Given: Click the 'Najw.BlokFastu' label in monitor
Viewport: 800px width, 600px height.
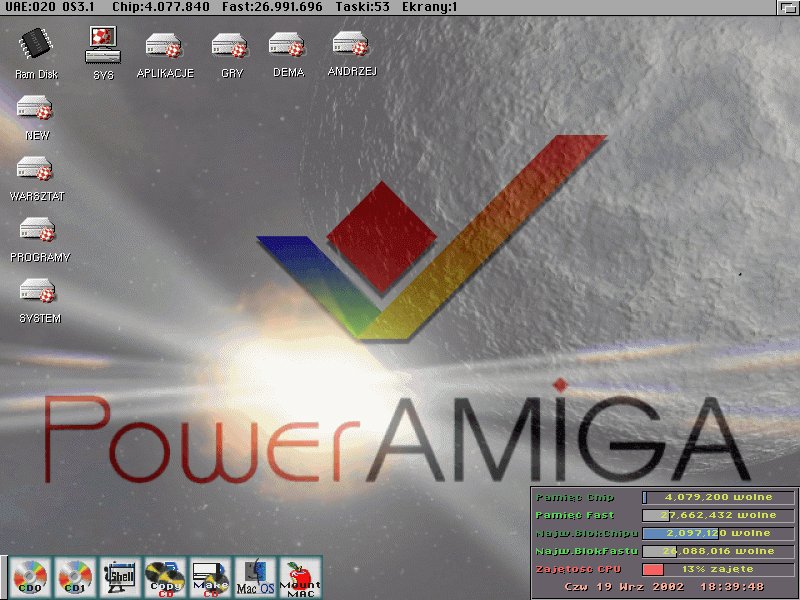Looking at the screenshot, I should click(587, 552).
